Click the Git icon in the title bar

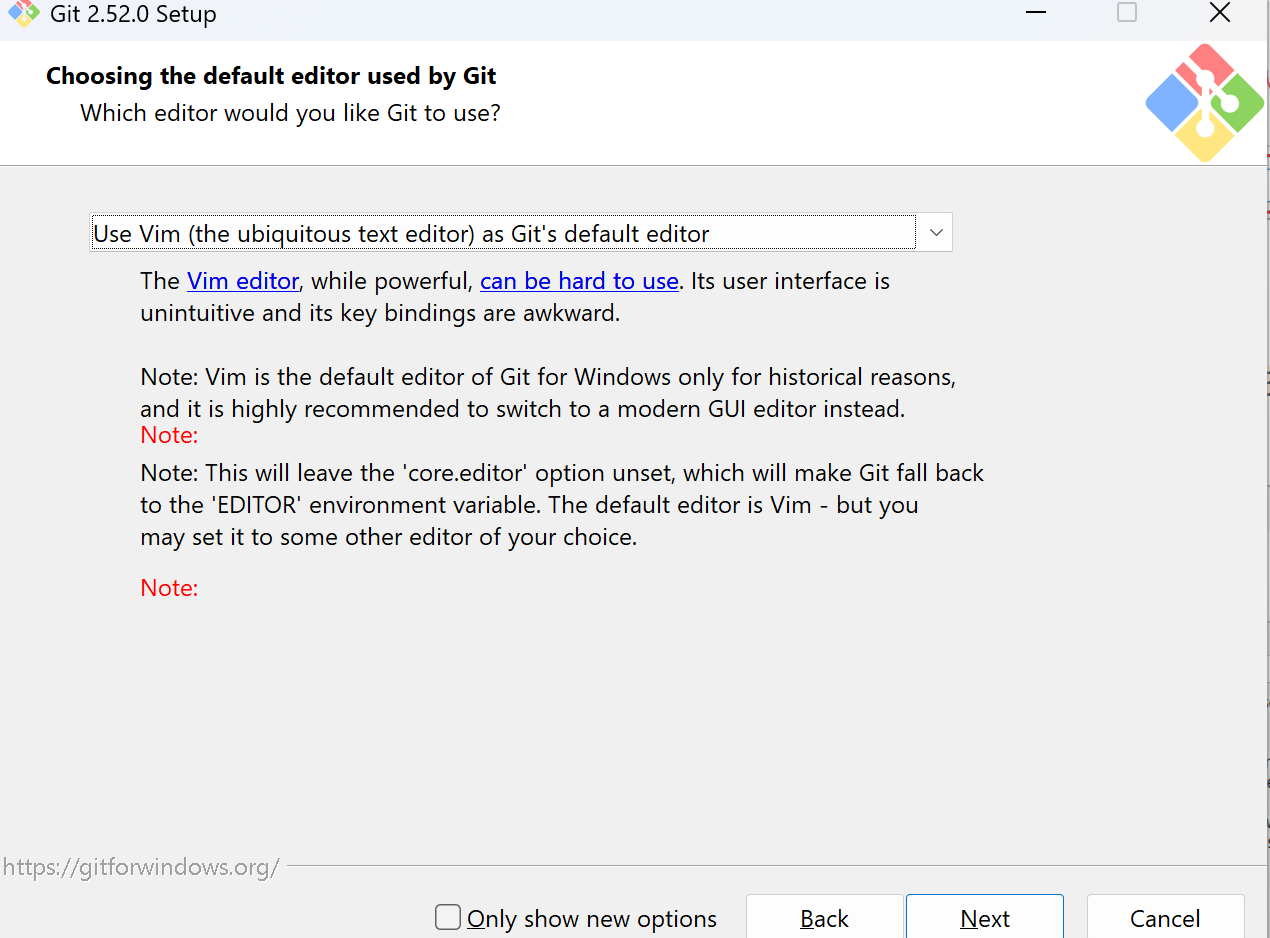pos(23,14)
